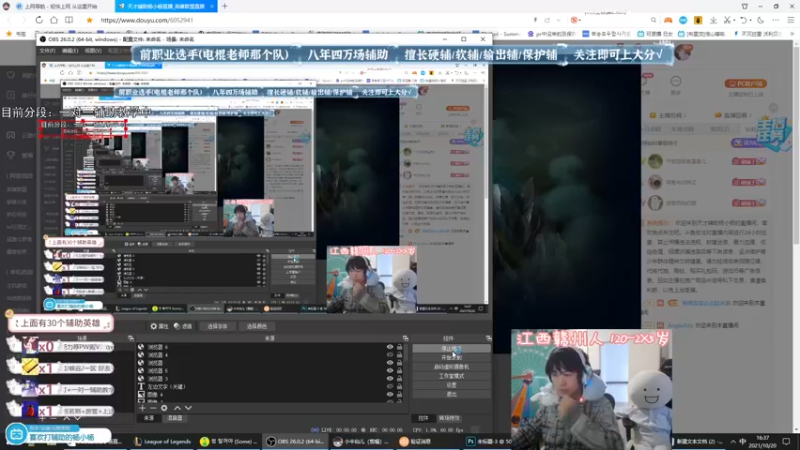800x450 pixels.
Task: Toggle lock on 浏览器 3 source
Action: pyautogui.click(x=399, y=379)
